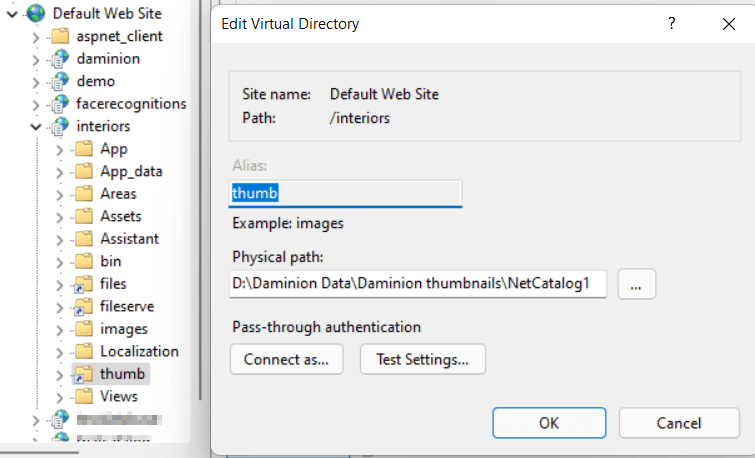Expand the App_data folder node
This screenshot has width=755, height=458.
pyautogui.click(x=60, y=172)
